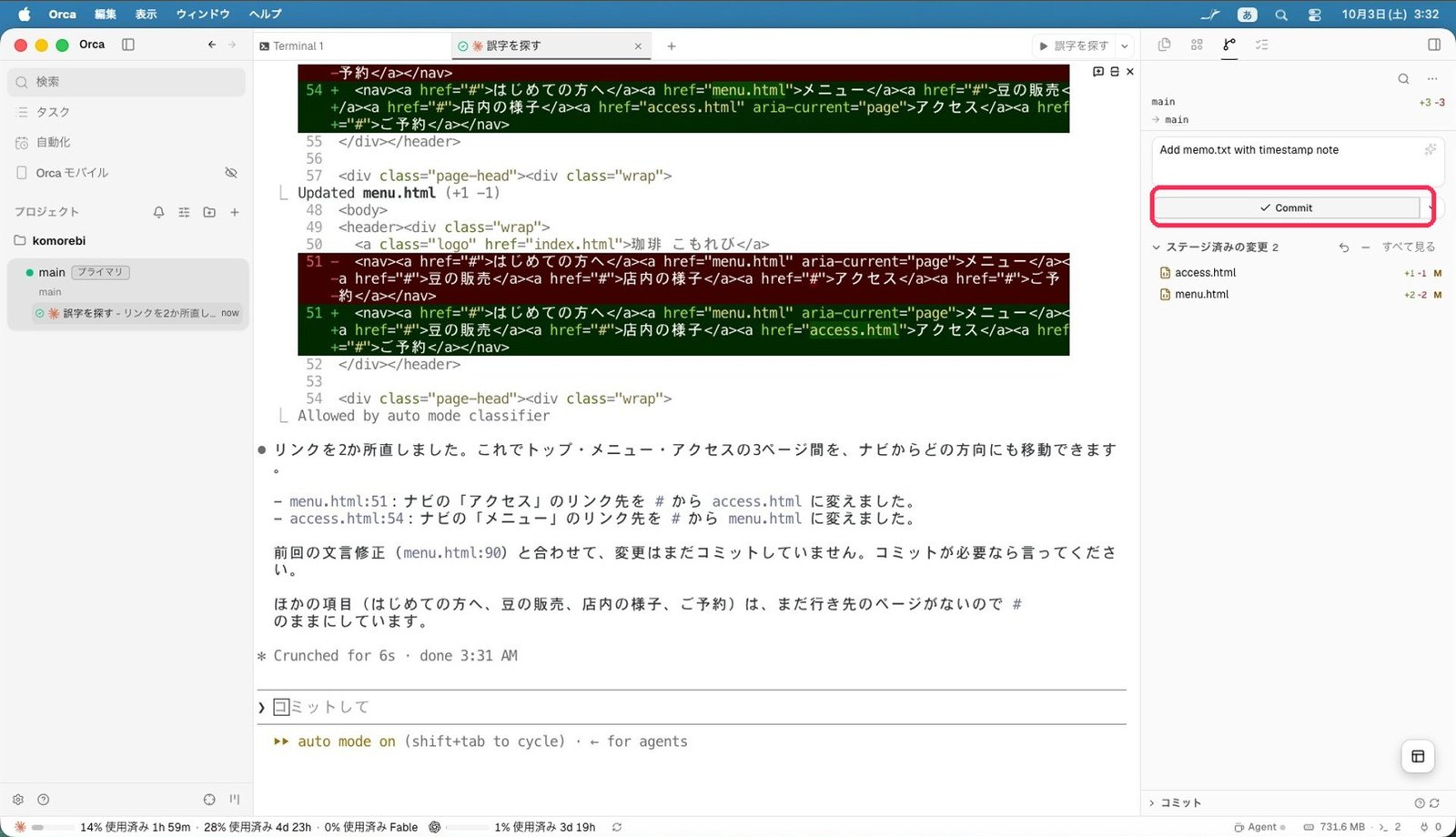Add a project folder with the folder-plus icon
This screenshot has height=837, width=1456.
[209, 212]
